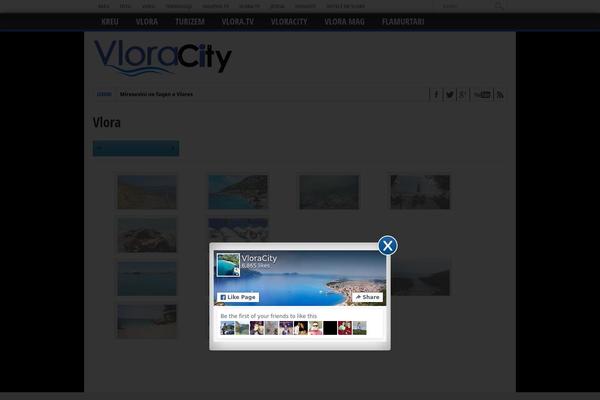Open the TURIZEM menu item
This screenshot has width=600, height=400.
click(x=190, y=21)
